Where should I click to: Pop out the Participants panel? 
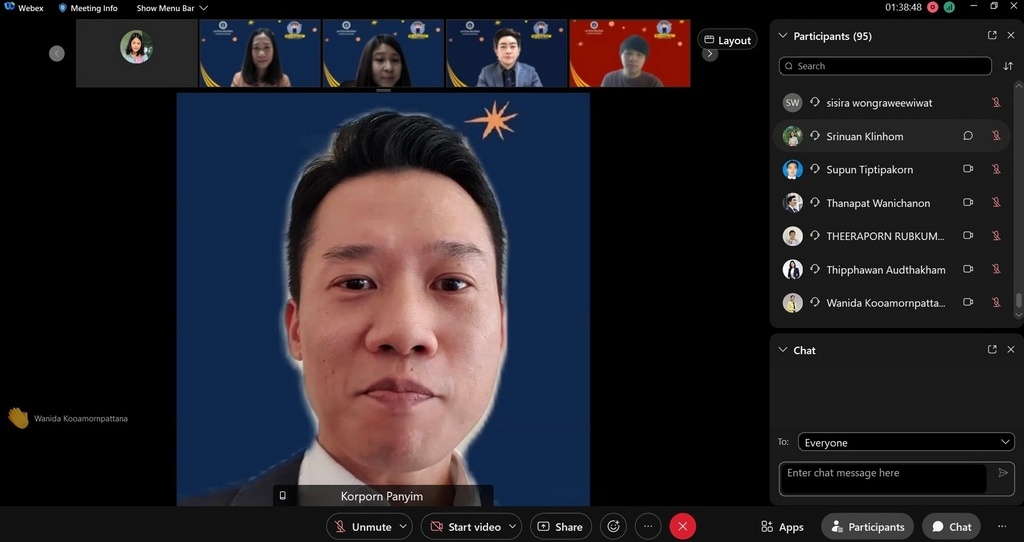point(992,35)
